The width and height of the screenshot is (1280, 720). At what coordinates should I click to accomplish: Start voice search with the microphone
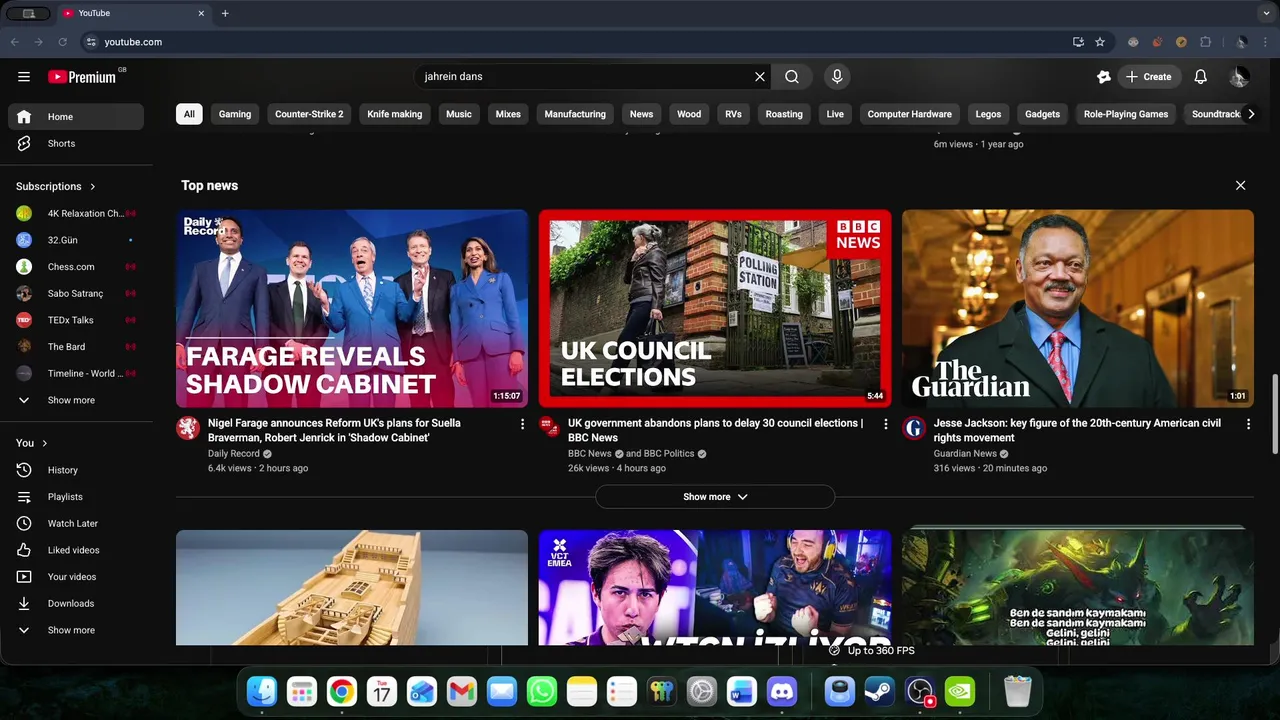[838, 77]
